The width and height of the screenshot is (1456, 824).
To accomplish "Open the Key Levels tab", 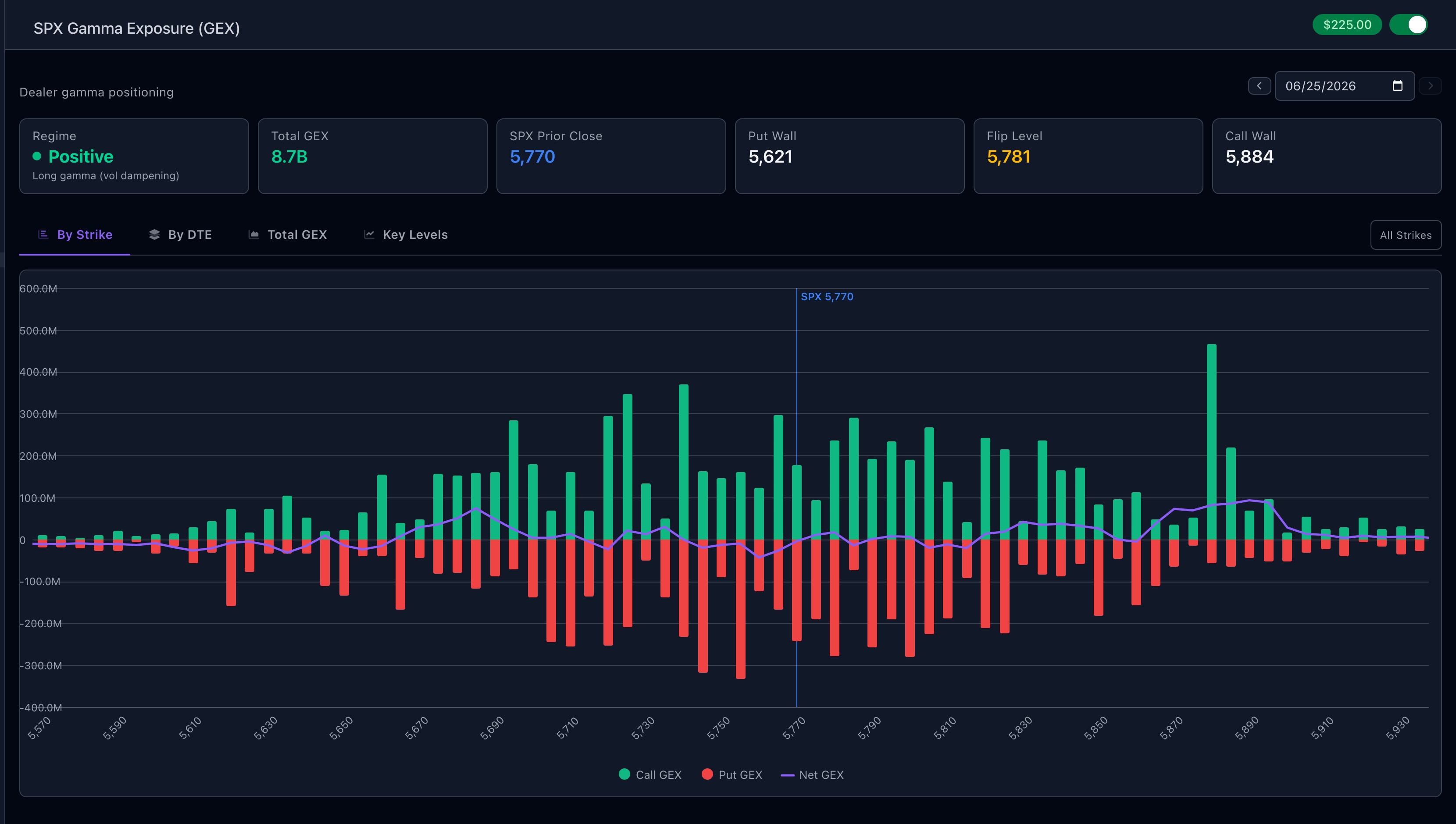I will (405, 235).
